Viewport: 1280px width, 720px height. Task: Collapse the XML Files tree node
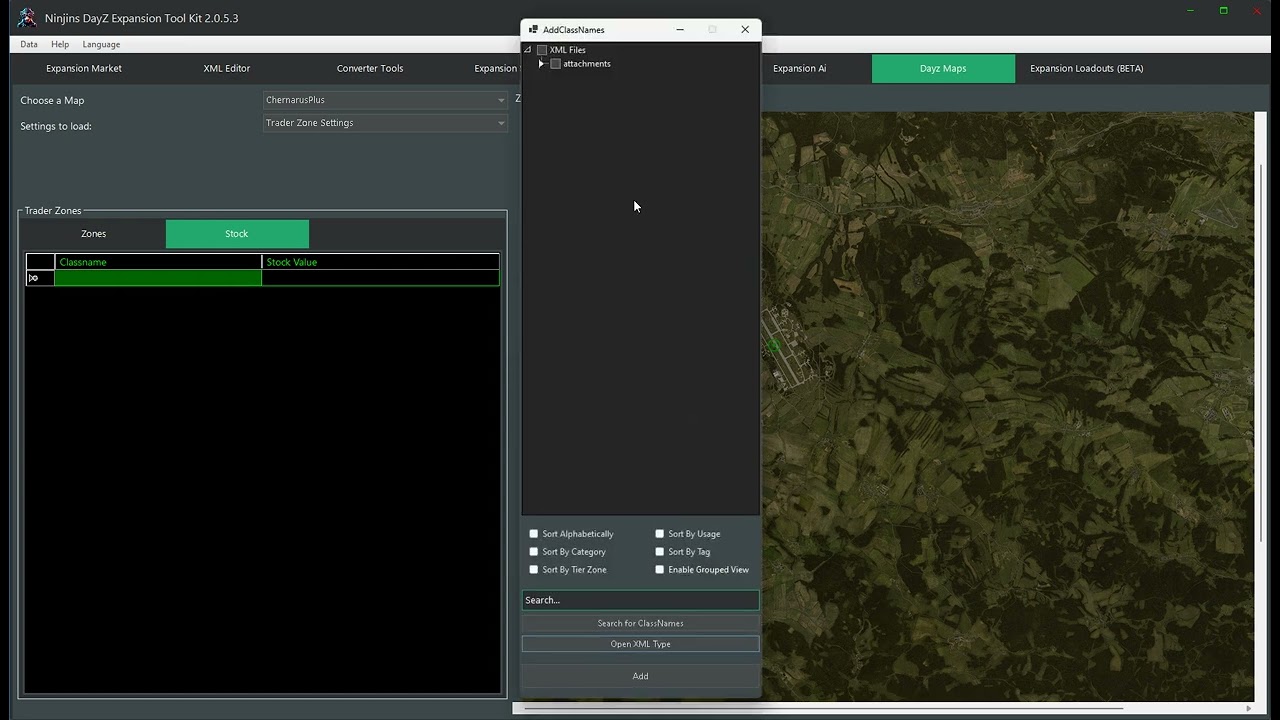pos(528,50)
